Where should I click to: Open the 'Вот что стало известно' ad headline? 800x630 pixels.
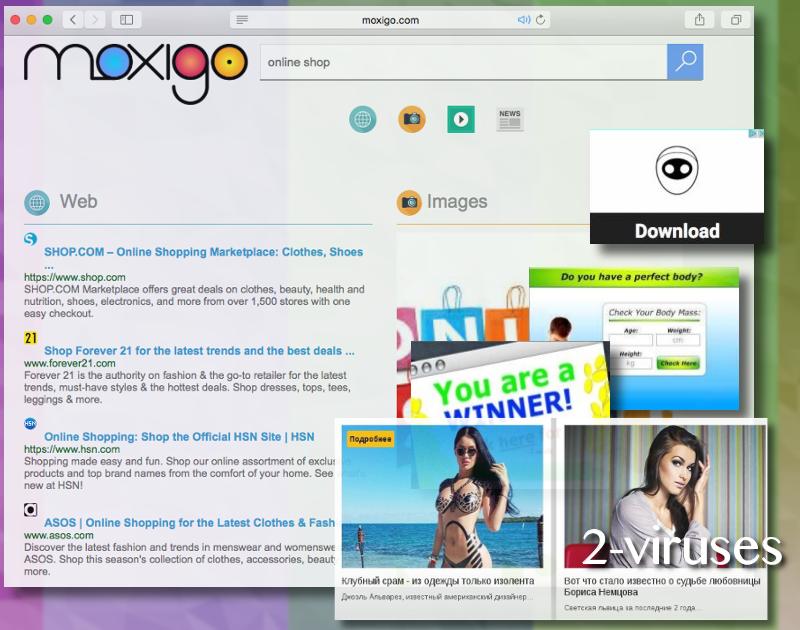point(662,587)
